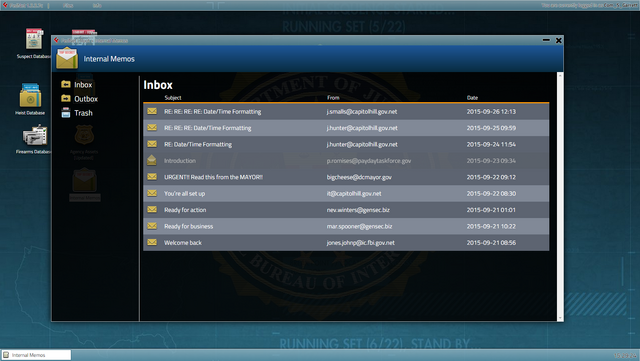
Task: Click the Date column header
Action: pos(472,98)
